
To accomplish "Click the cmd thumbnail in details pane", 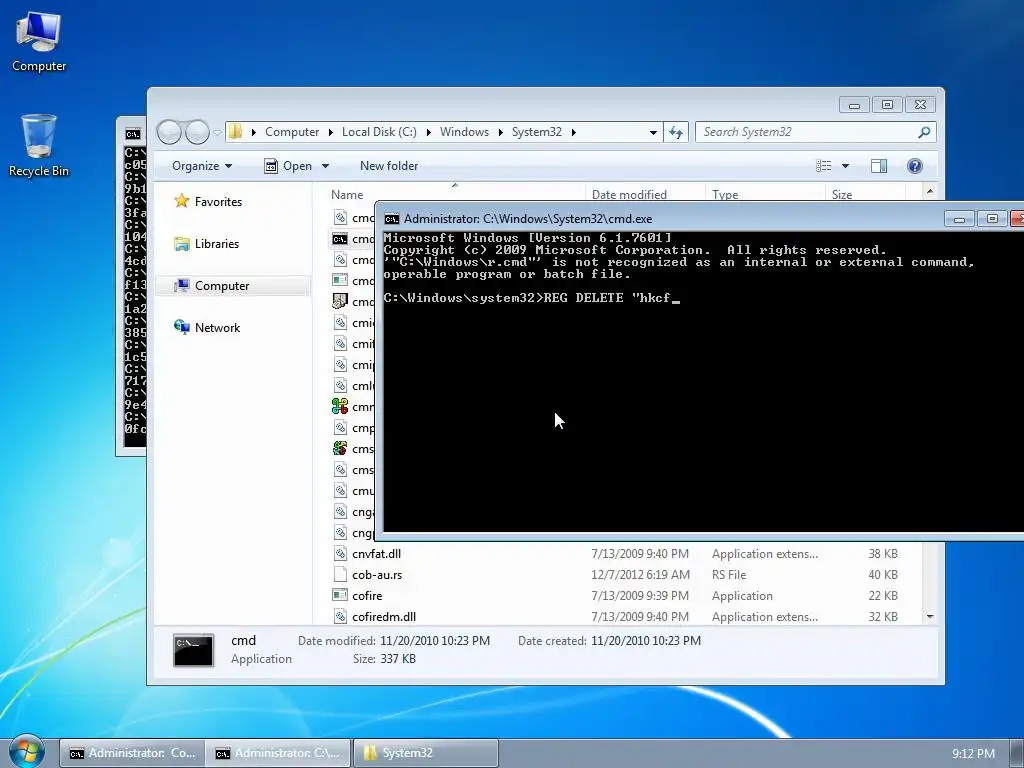I will click(193, 650).
